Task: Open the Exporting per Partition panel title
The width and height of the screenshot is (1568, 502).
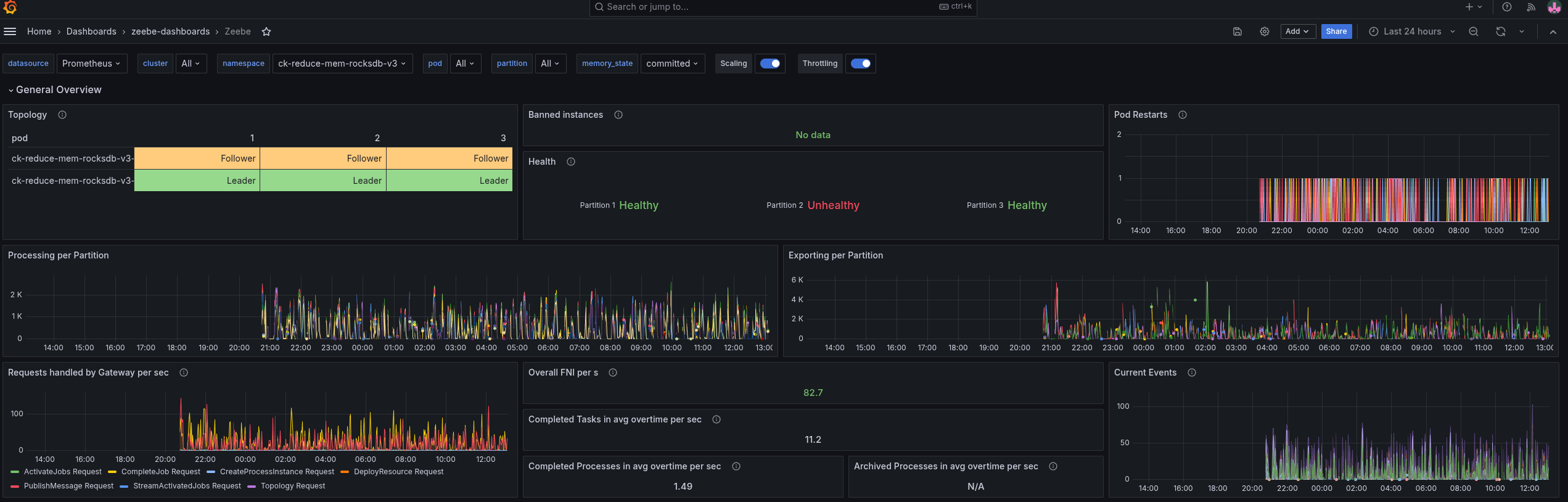Action: 835,255
